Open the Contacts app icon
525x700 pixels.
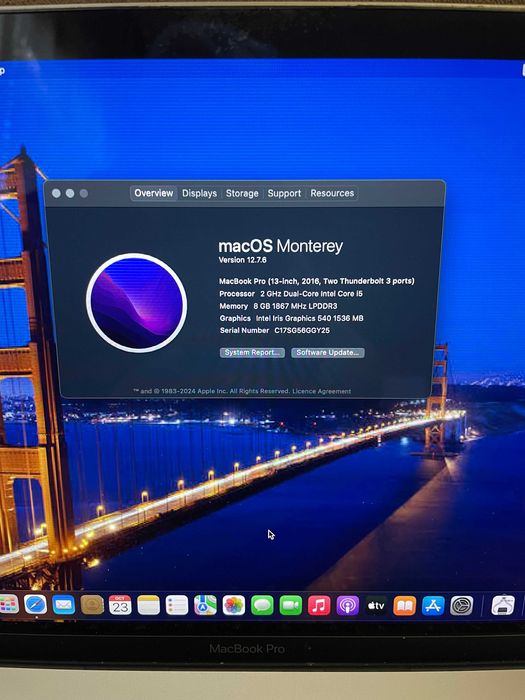click(92, 605)
